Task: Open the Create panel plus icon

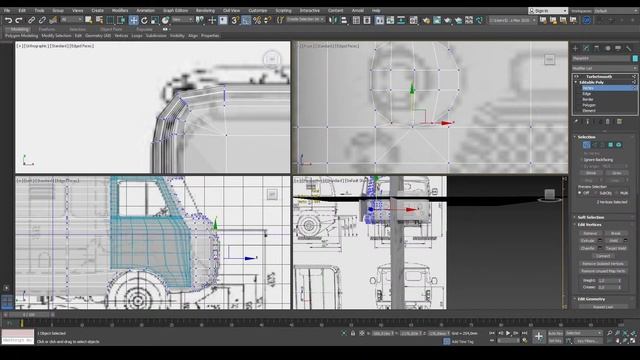Action: coord(575,48)
